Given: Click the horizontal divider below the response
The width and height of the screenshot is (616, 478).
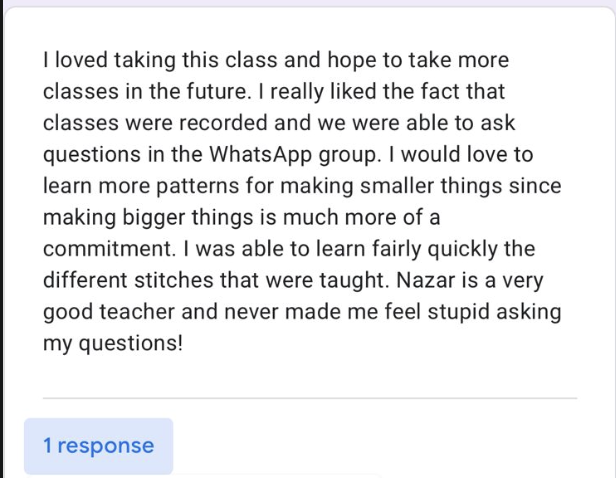Looking at the screenshot, I should click(310, 398).
